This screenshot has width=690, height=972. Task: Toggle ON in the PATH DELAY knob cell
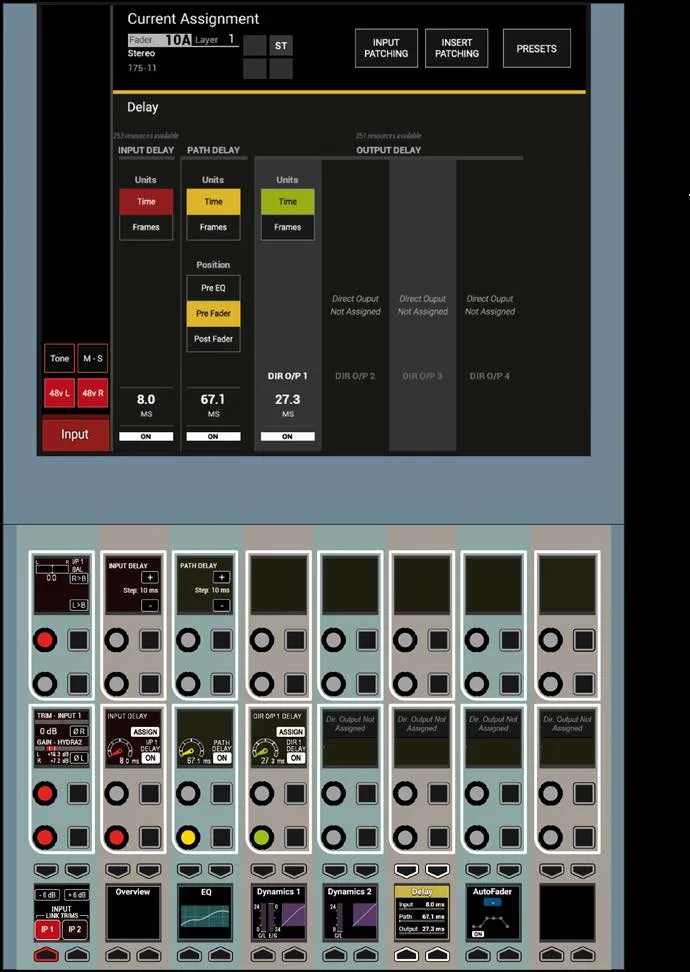click(x=221, y=758)
